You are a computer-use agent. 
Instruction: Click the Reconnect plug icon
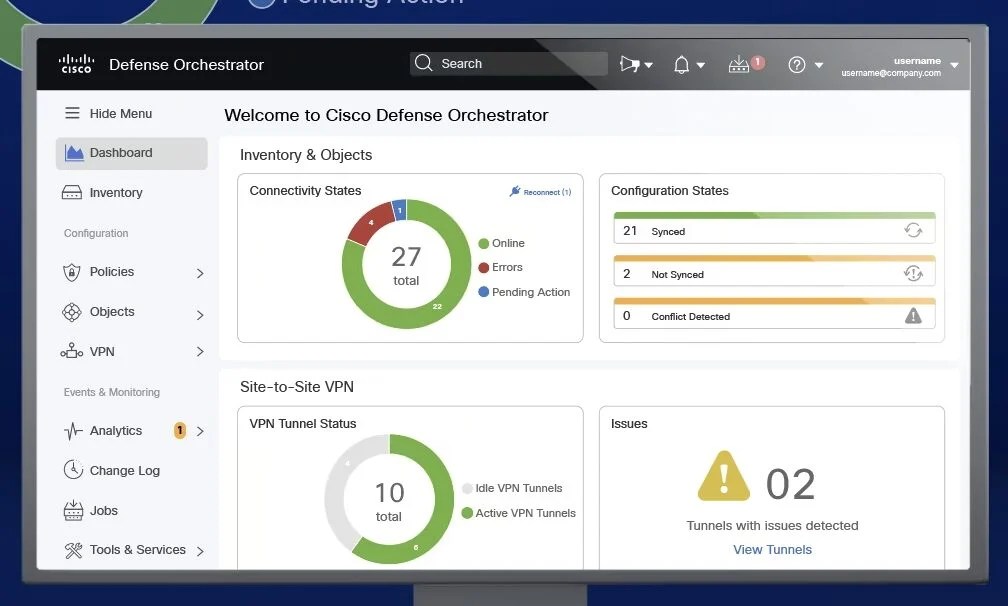pyautogui.click(x=515, y=191)
